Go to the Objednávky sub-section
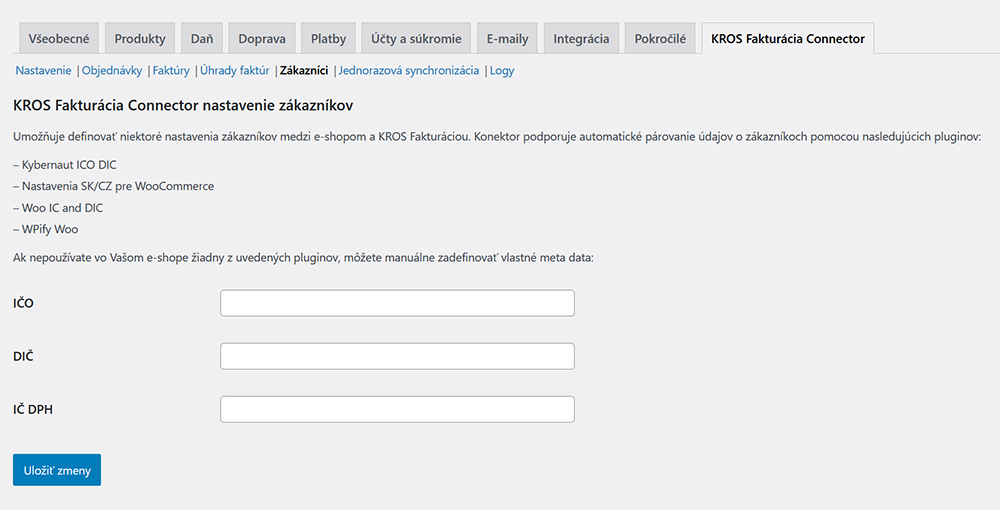The height and width of the screenshot is (510, 1000). click(112, 71)
